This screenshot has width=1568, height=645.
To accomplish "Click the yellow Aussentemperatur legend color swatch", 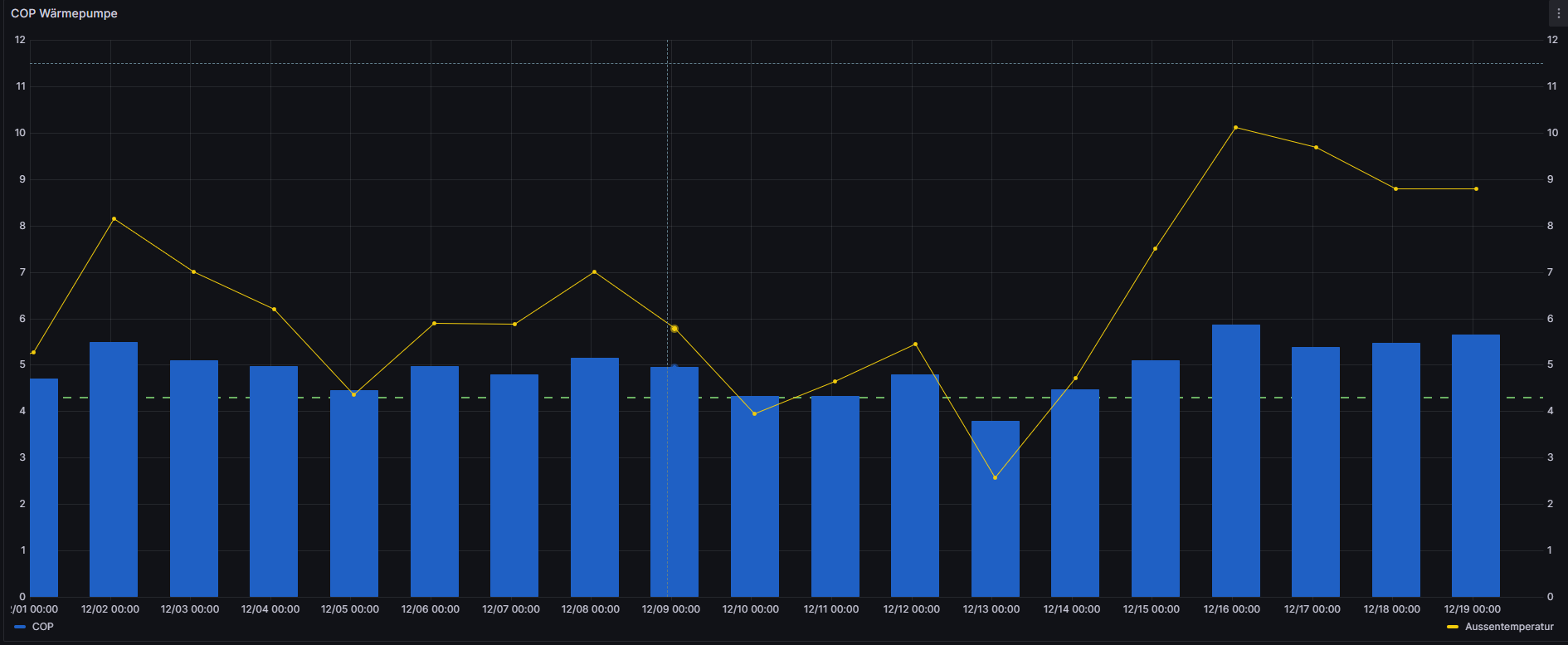I will point(1453,627).
